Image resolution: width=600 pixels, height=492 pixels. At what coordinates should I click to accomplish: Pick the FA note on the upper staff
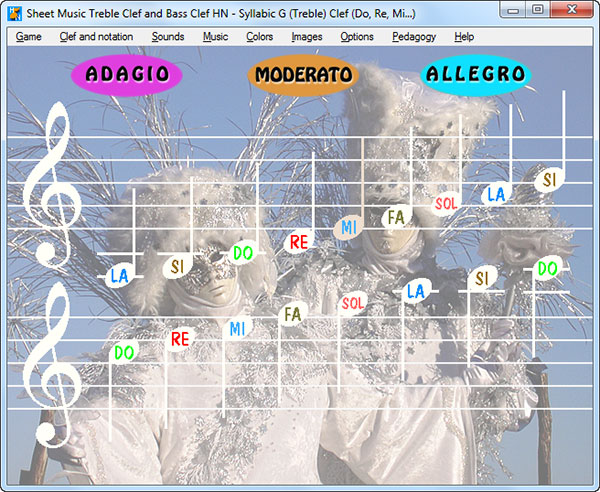(x=396, y=217)
